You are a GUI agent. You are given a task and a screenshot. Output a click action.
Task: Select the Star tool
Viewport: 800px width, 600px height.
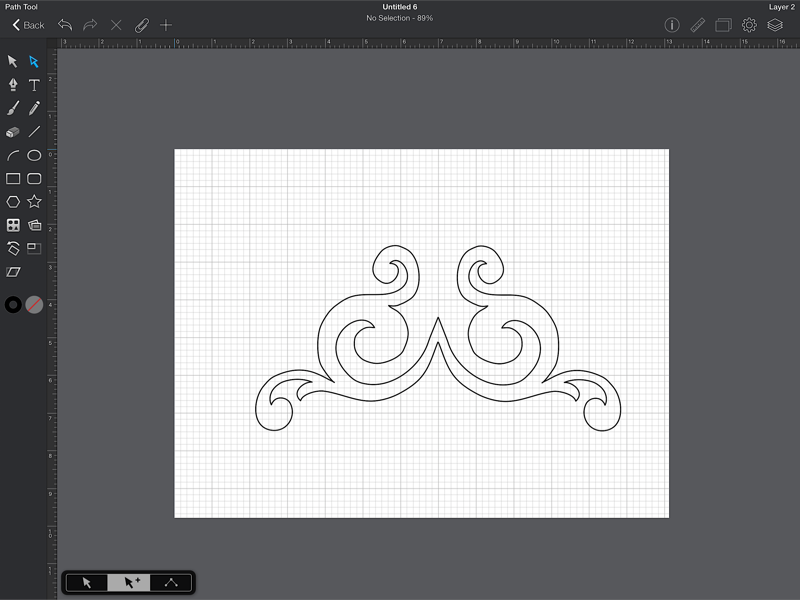tap(34, 202)
